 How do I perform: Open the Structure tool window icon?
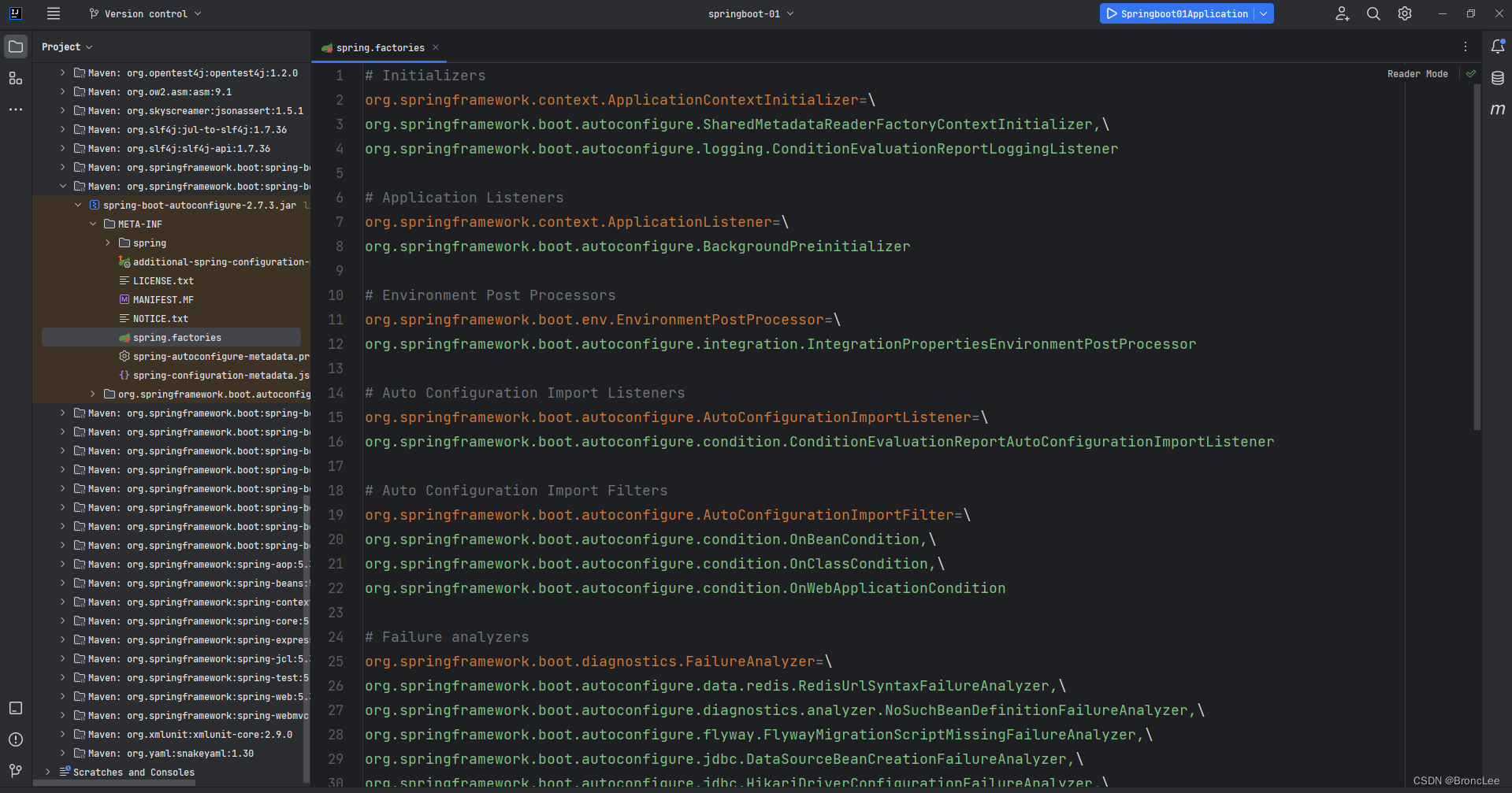tap(16, 78)
